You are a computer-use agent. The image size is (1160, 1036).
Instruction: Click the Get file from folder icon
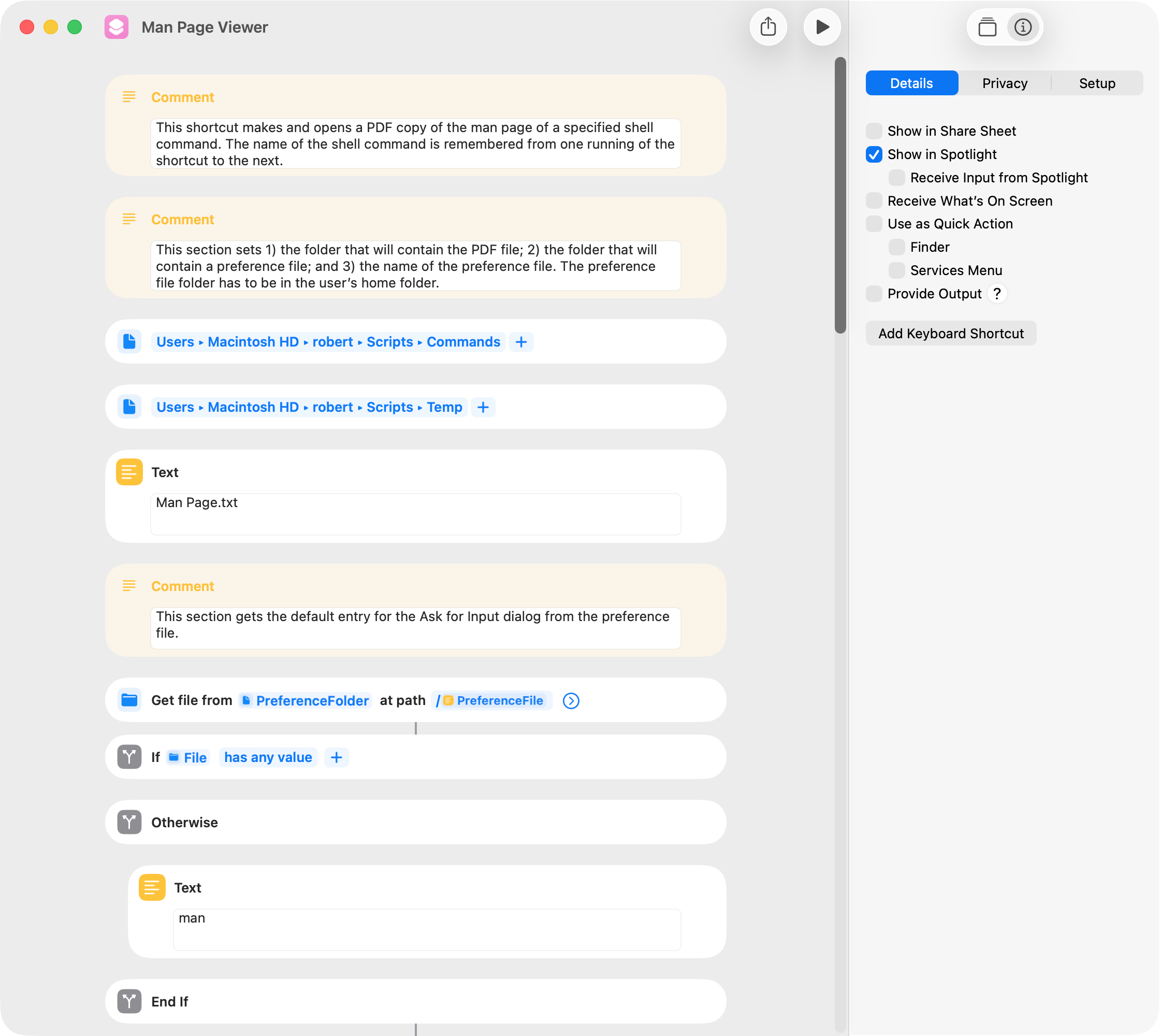click(129, 700)
